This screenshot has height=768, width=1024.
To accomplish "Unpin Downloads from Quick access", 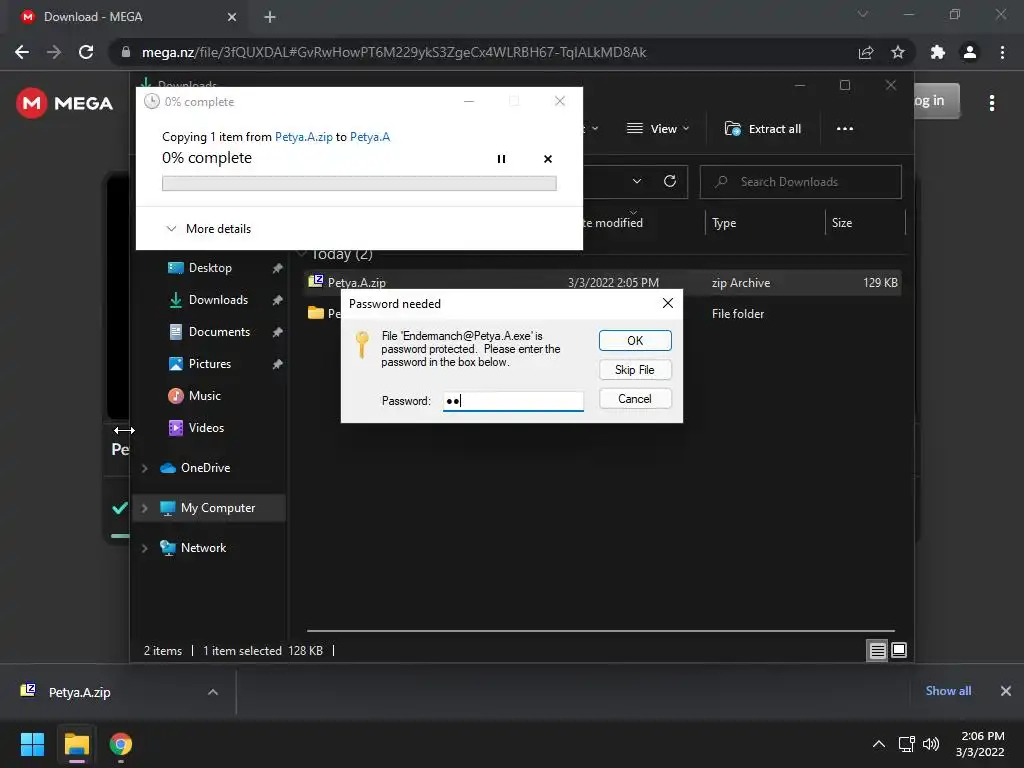I will point(278,300).
